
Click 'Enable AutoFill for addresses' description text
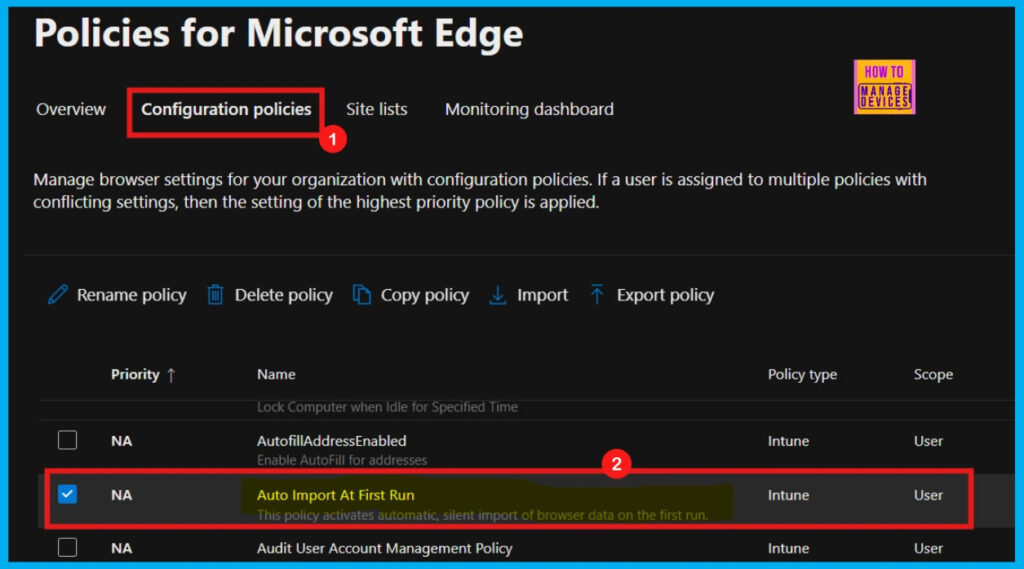coord(342,460)
